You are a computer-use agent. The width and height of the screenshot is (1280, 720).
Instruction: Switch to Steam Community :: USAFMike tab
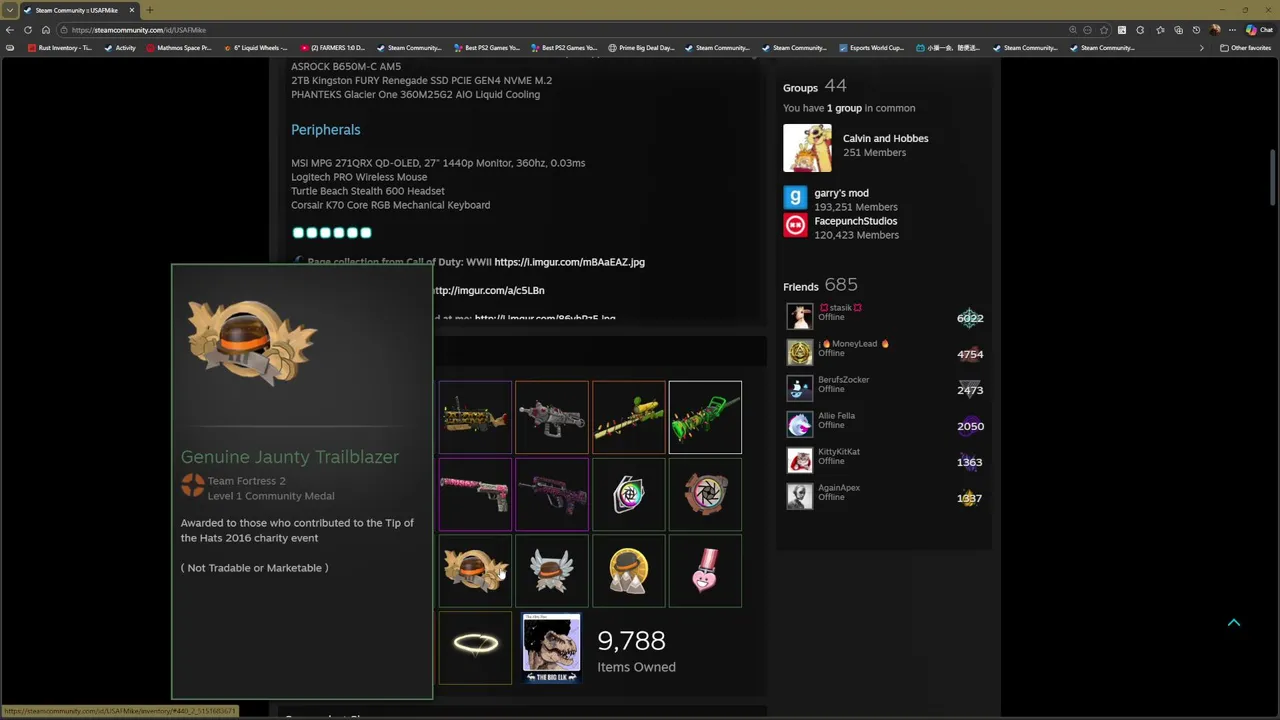point(78,10)
